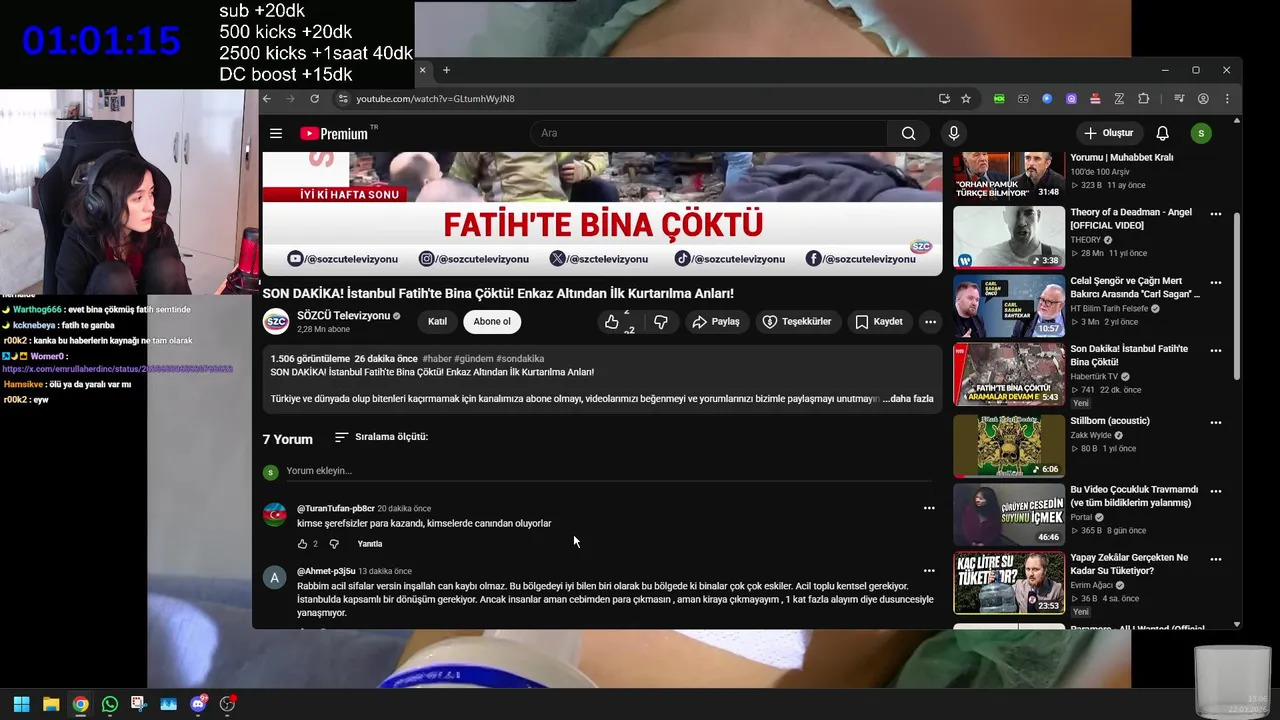Open the account avatar menu
This screenshot has height=720, width=1280.
pos(1201,133)
